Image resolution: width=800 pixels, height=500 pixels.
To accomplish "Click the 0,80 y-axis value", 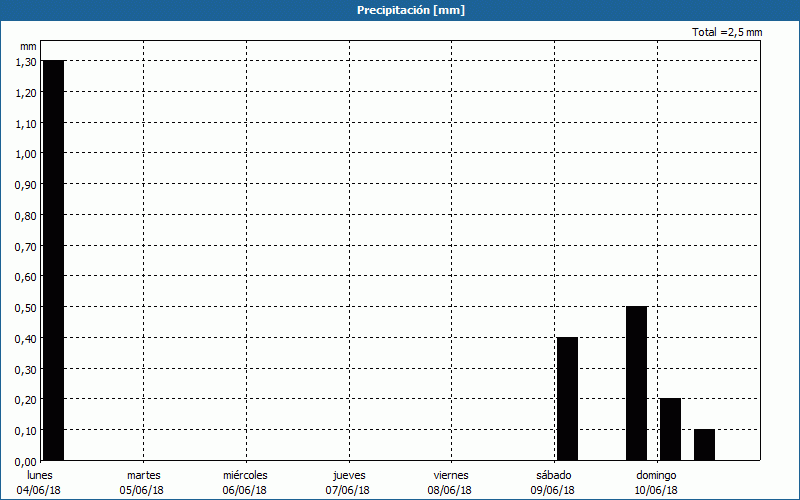I will [x=26, y=216].
